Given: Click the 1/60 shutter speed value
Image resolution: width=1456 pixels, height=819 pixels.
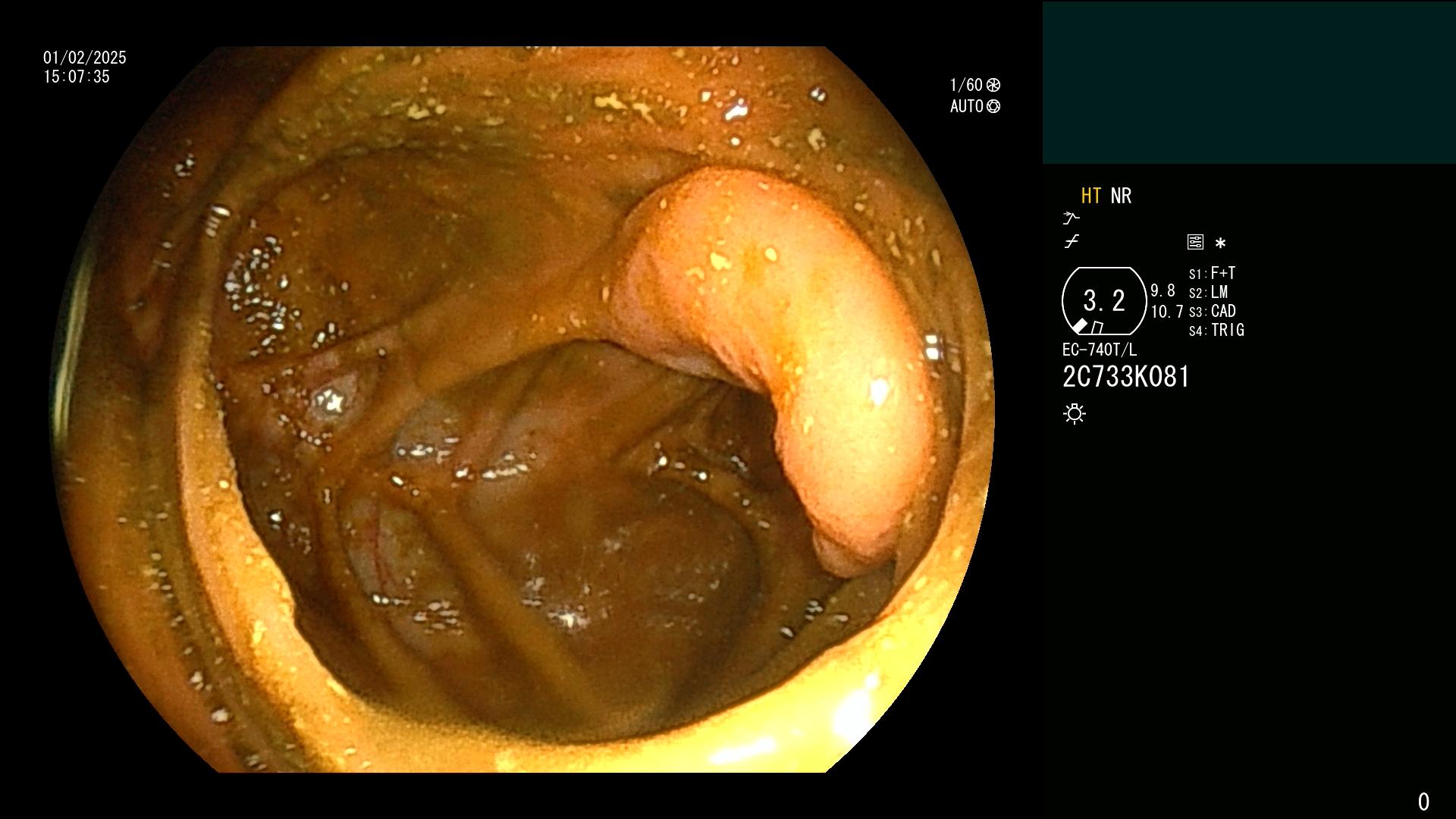Looking at the screenshot, I should tap(966, 85).
